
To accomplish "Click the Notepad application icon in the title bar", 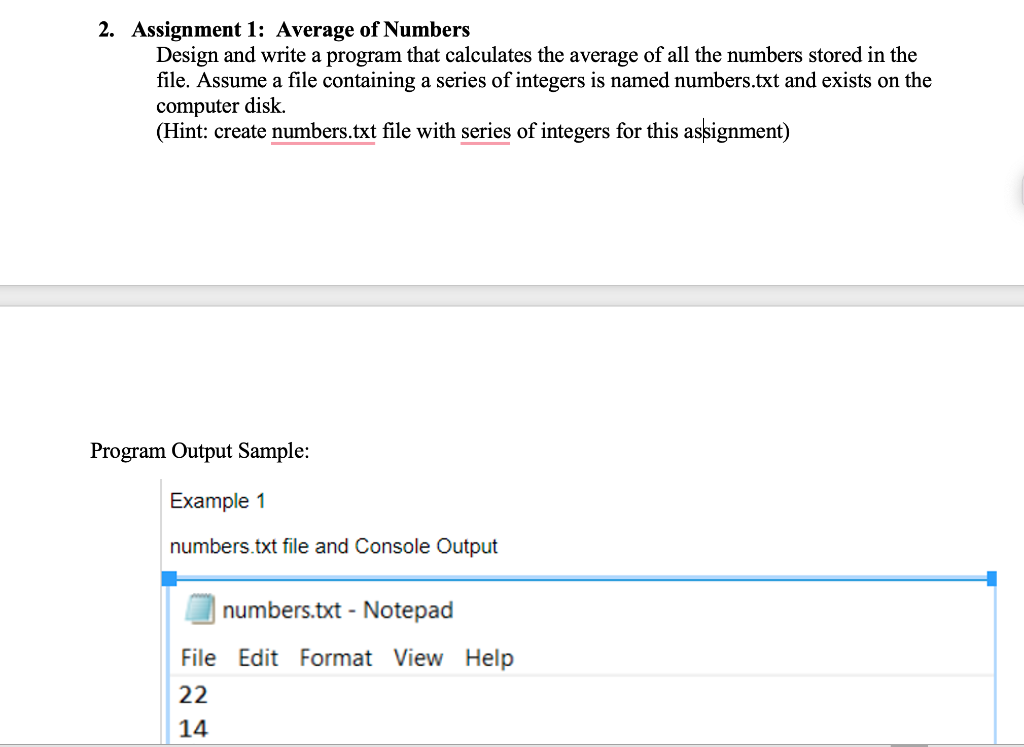I will (x=201, y=610).
